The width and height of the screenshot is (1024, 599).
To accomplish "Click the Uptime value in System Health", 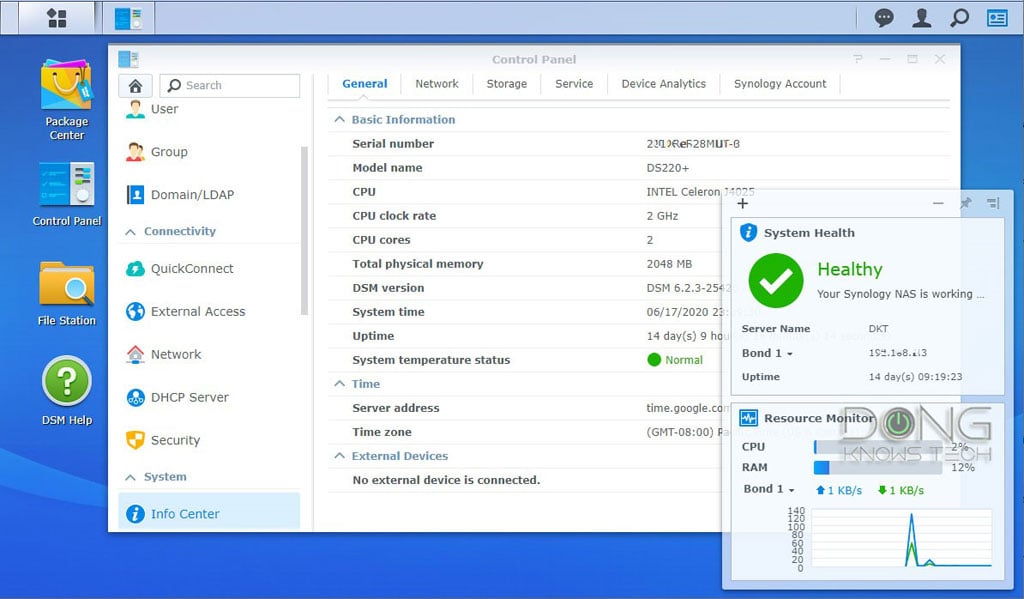I will tap(915, 377).
